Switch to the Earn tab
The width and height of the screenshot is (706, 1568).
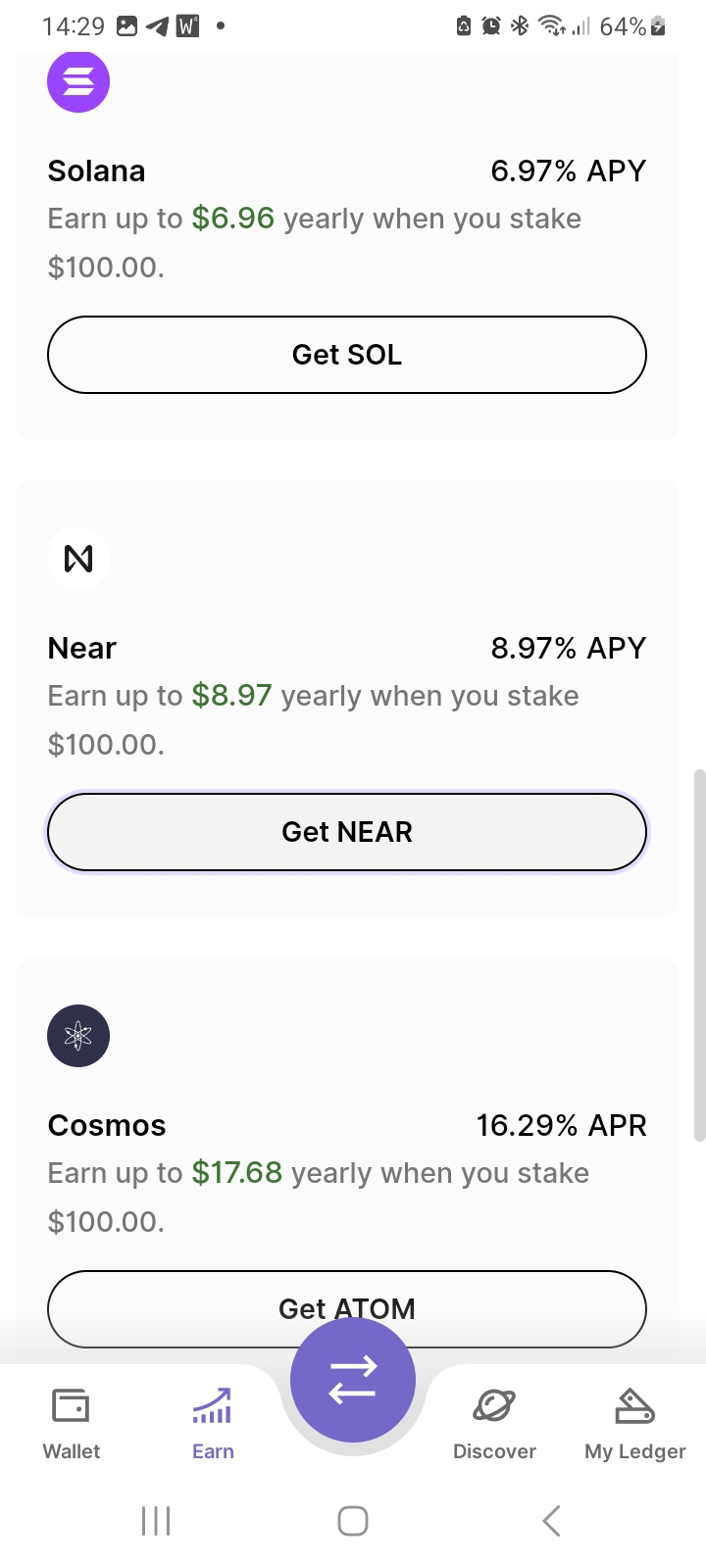click(x=213, y=1423)
